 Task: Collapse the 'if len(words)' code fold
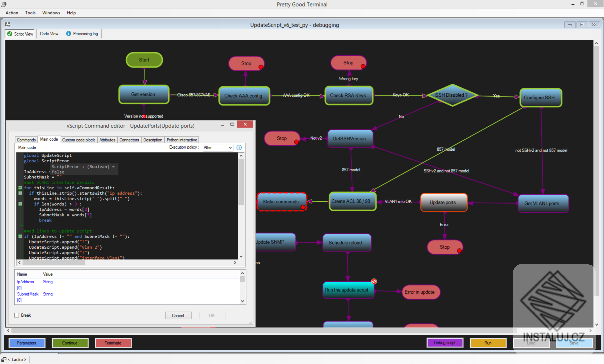tap(20, 204)
